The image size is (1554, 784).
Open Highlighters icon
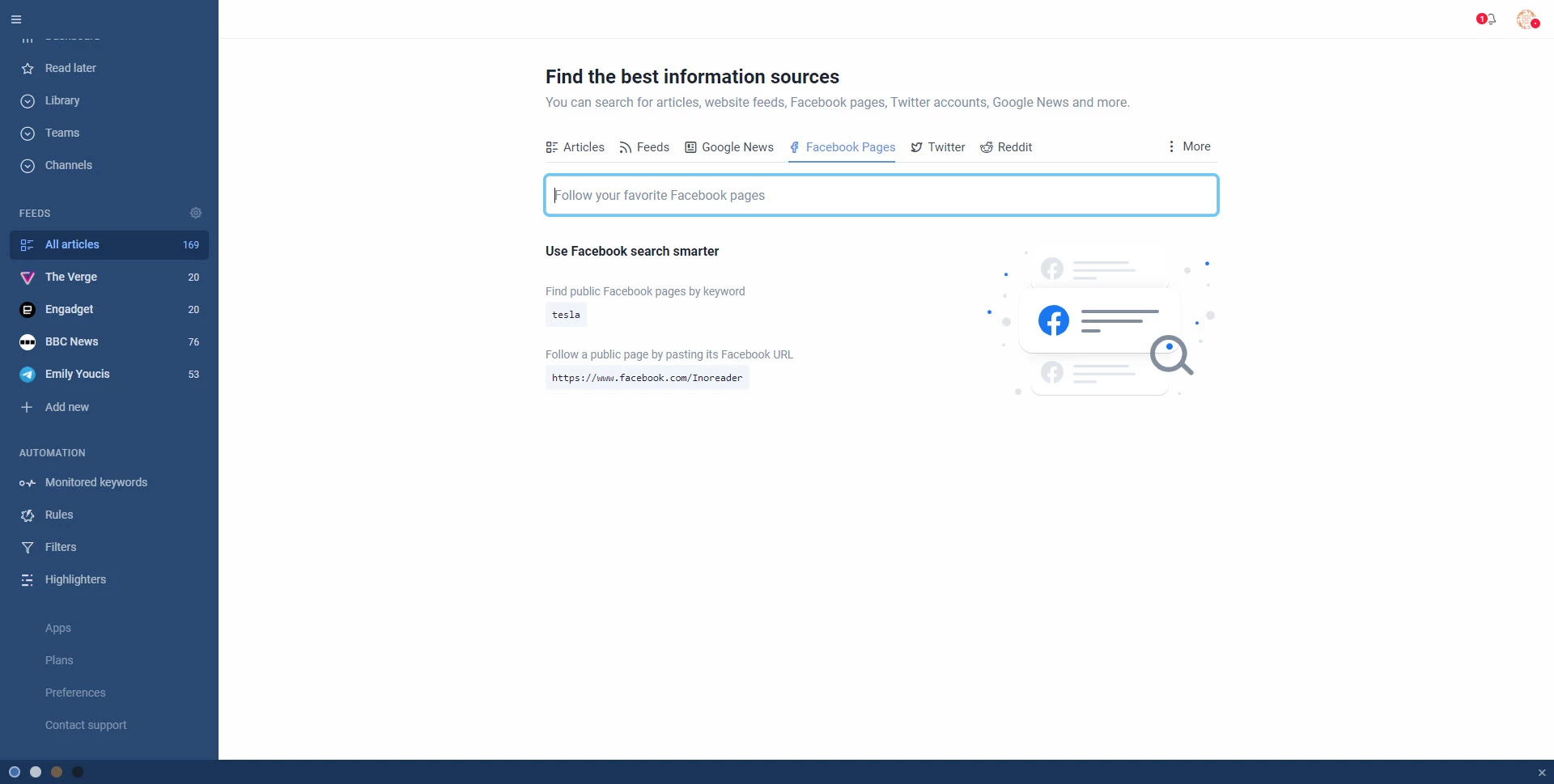click(28, 580)
